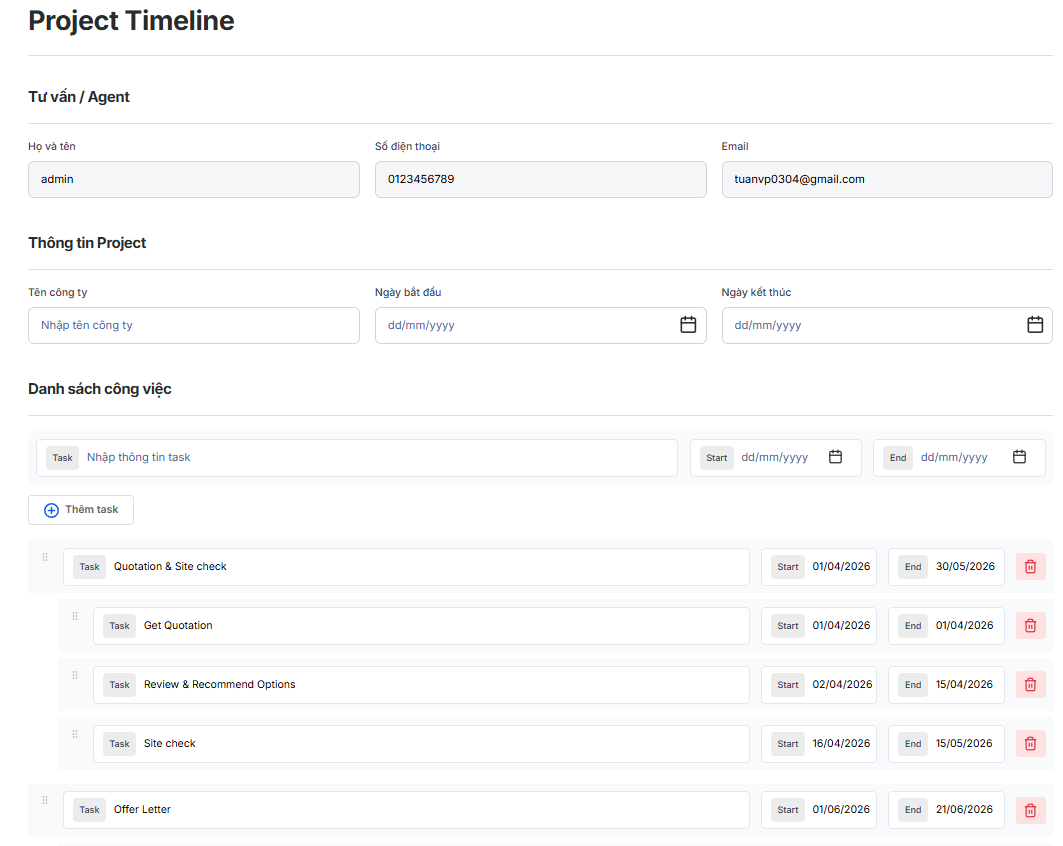Click the Review & Recommend Options task name
This screenshot has width=1063, height=846.
point(220,685)
